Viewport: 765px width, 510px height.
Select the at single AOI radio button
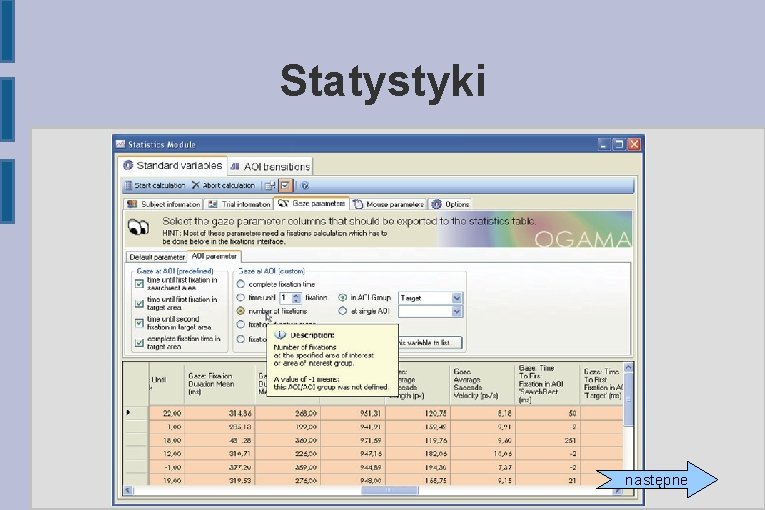342,310
